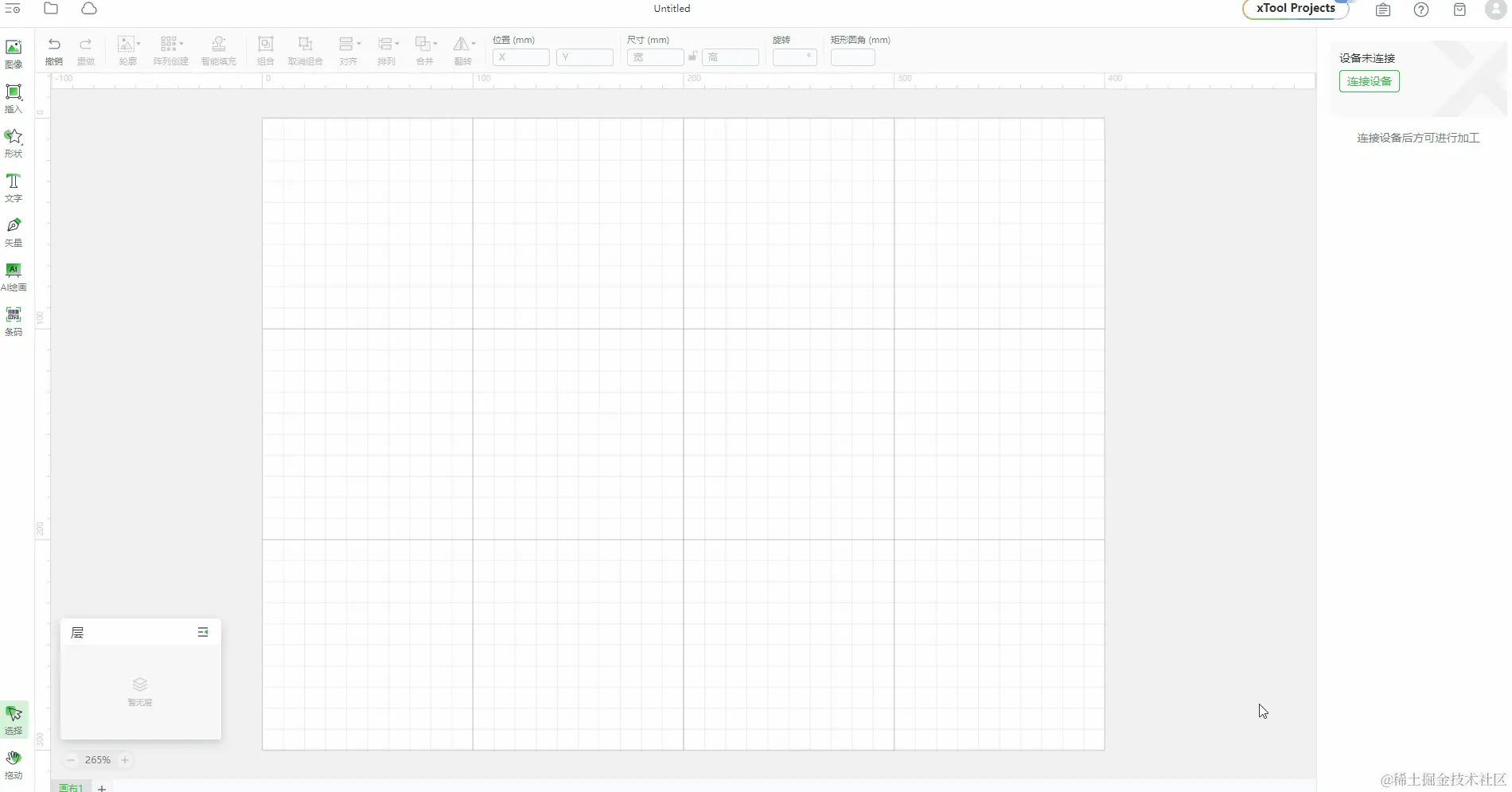Screen dimensions: 1512x792
Task: Click the 撤销 (Undo) button
Action: click(x=54, y=50)
